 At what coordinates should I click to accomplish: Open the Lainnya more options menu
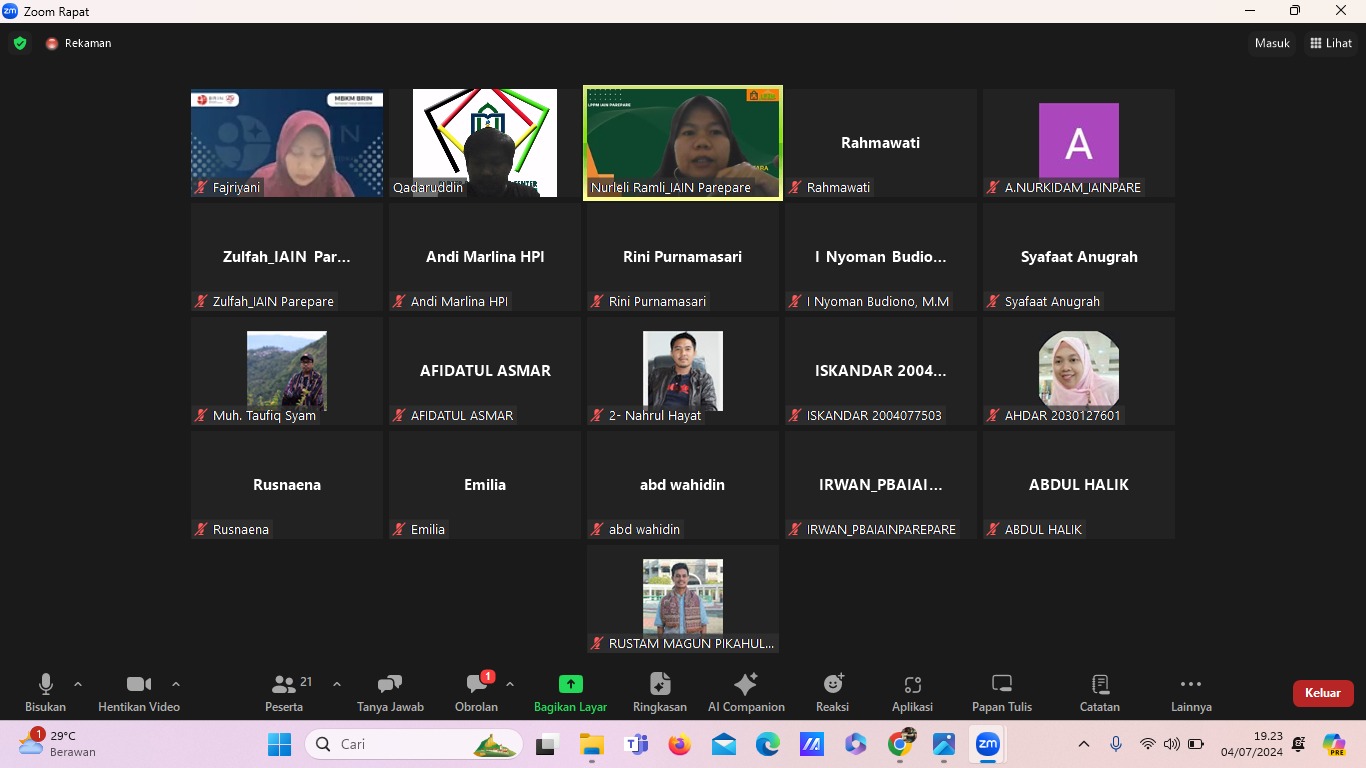(x=1191, y=693)
